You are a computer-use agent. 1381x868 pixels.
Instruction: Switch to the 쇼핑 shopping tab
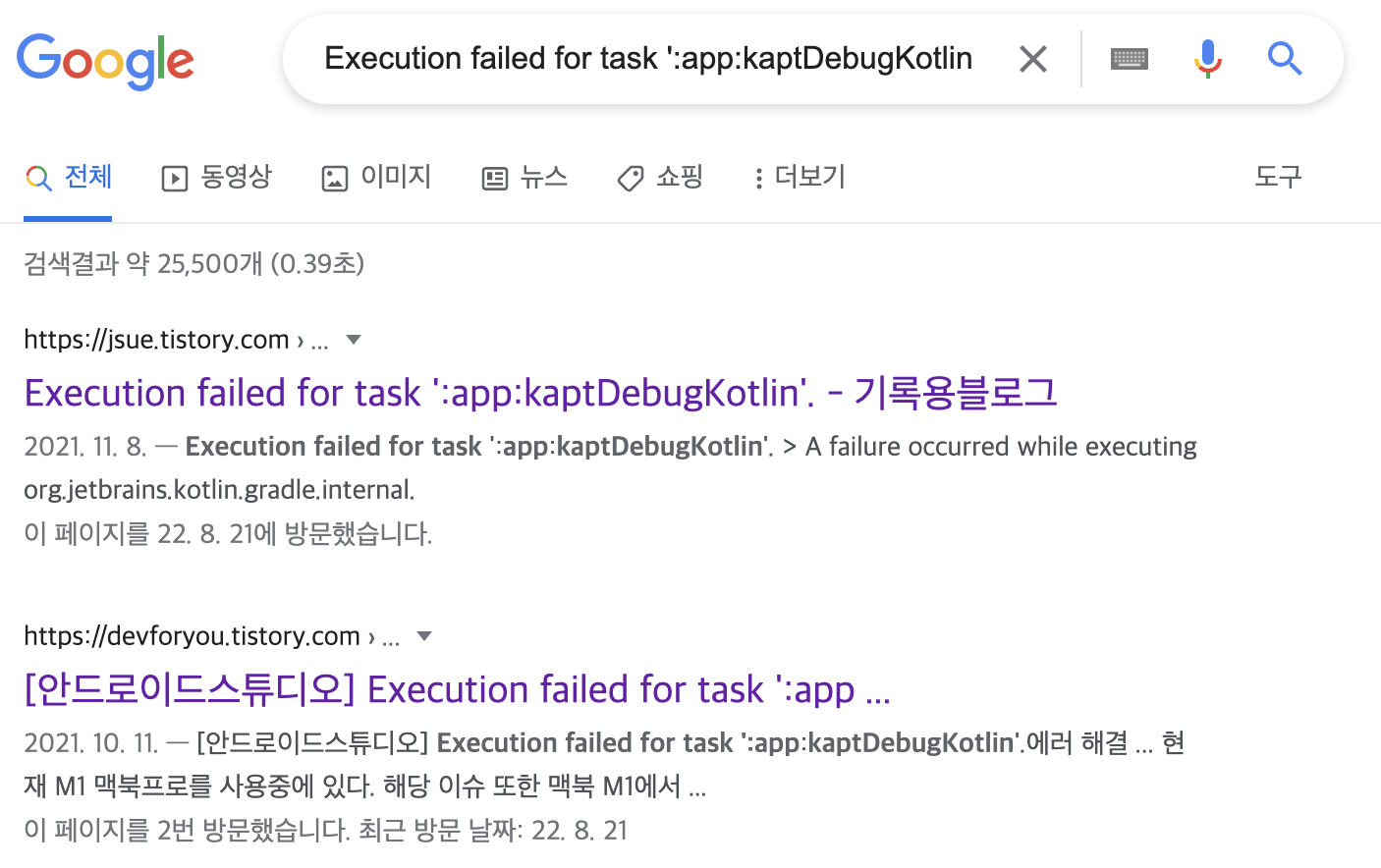[x=660, y=178]
